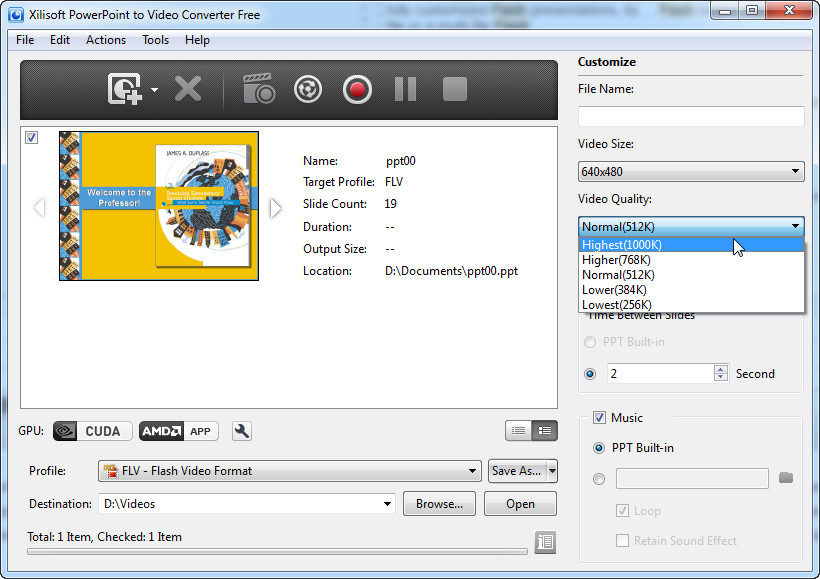Increase seconds with stepper up arrow

tap(721, 369)
